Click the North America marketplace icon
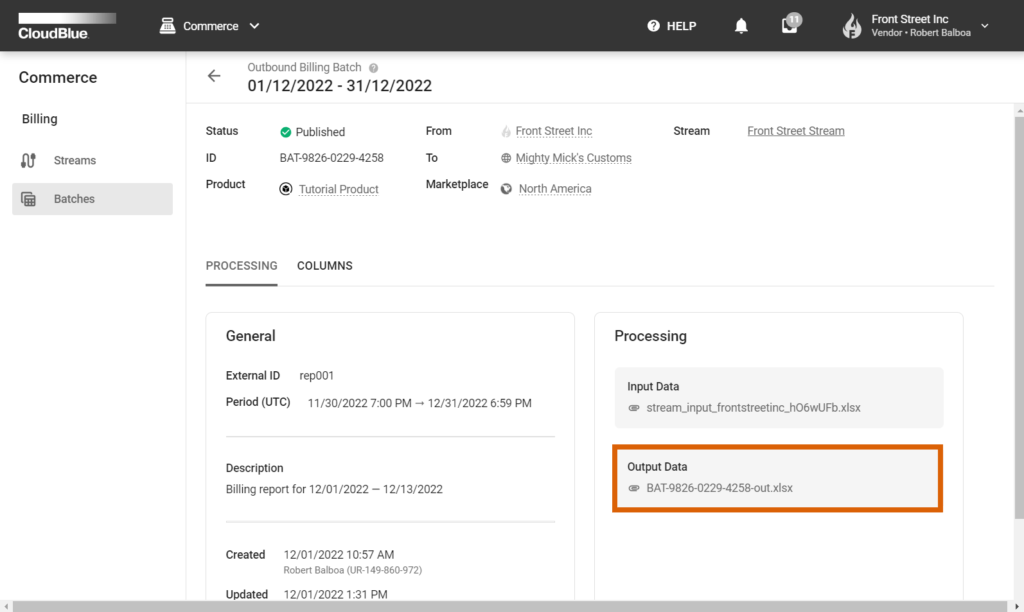This screenshot has width=1024, height=612. 506,189
